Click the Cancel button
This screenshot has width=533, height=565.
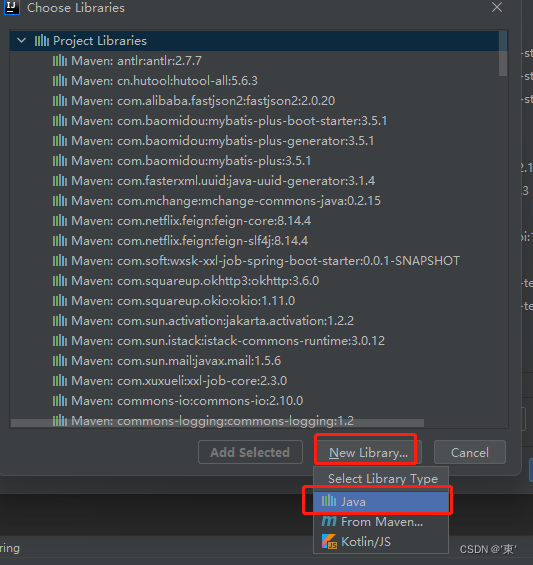[470, 452]
